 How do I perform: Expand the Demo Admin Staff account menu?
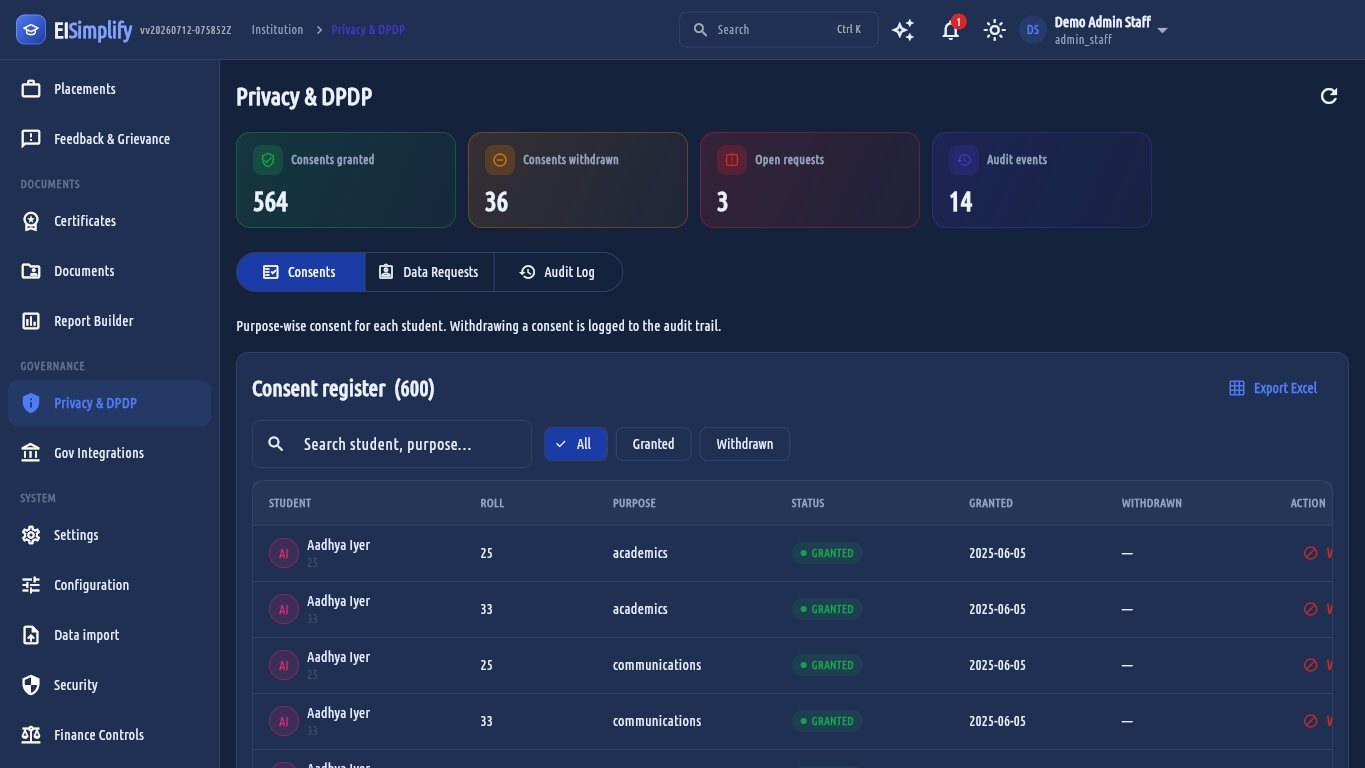coord(1162,30)
